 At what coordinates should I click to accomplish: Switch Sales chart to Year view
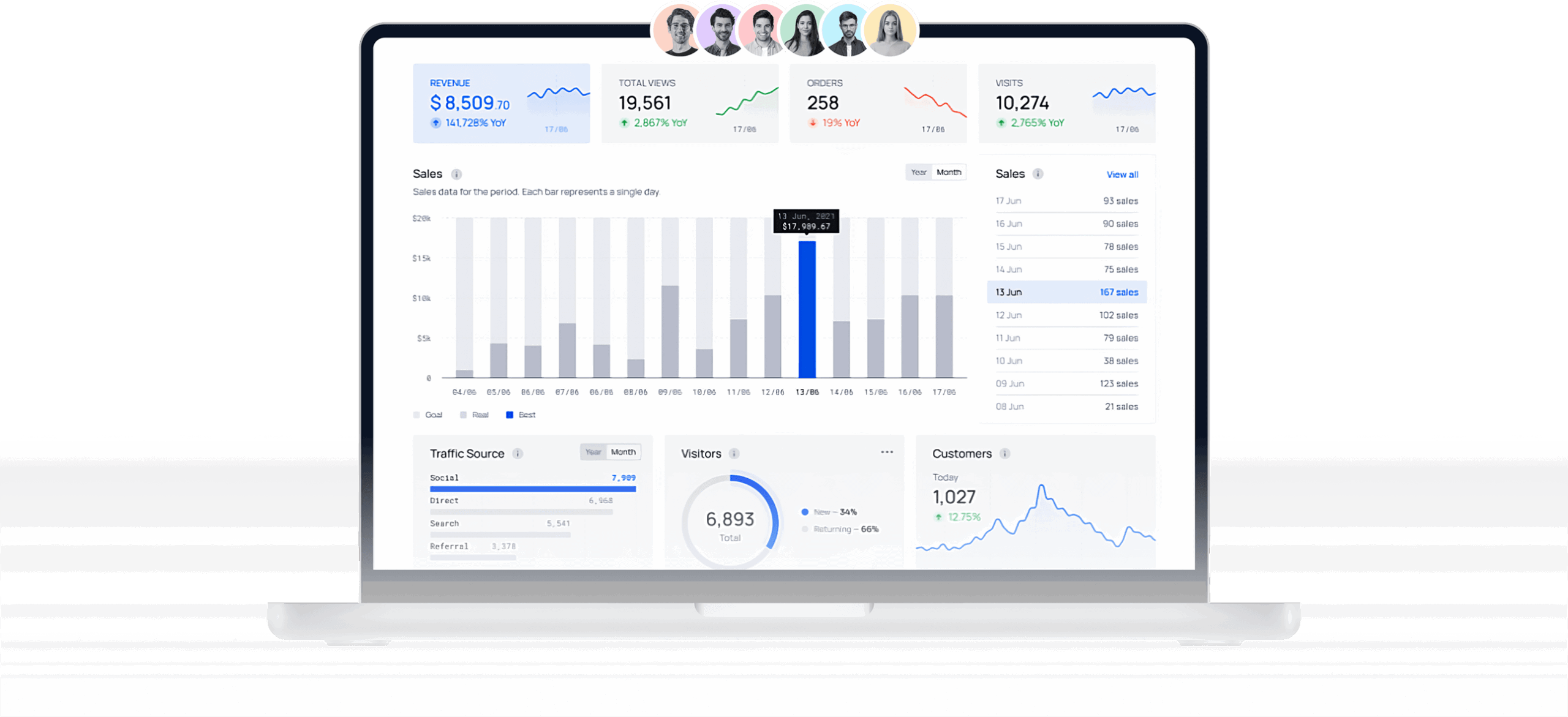918,173
